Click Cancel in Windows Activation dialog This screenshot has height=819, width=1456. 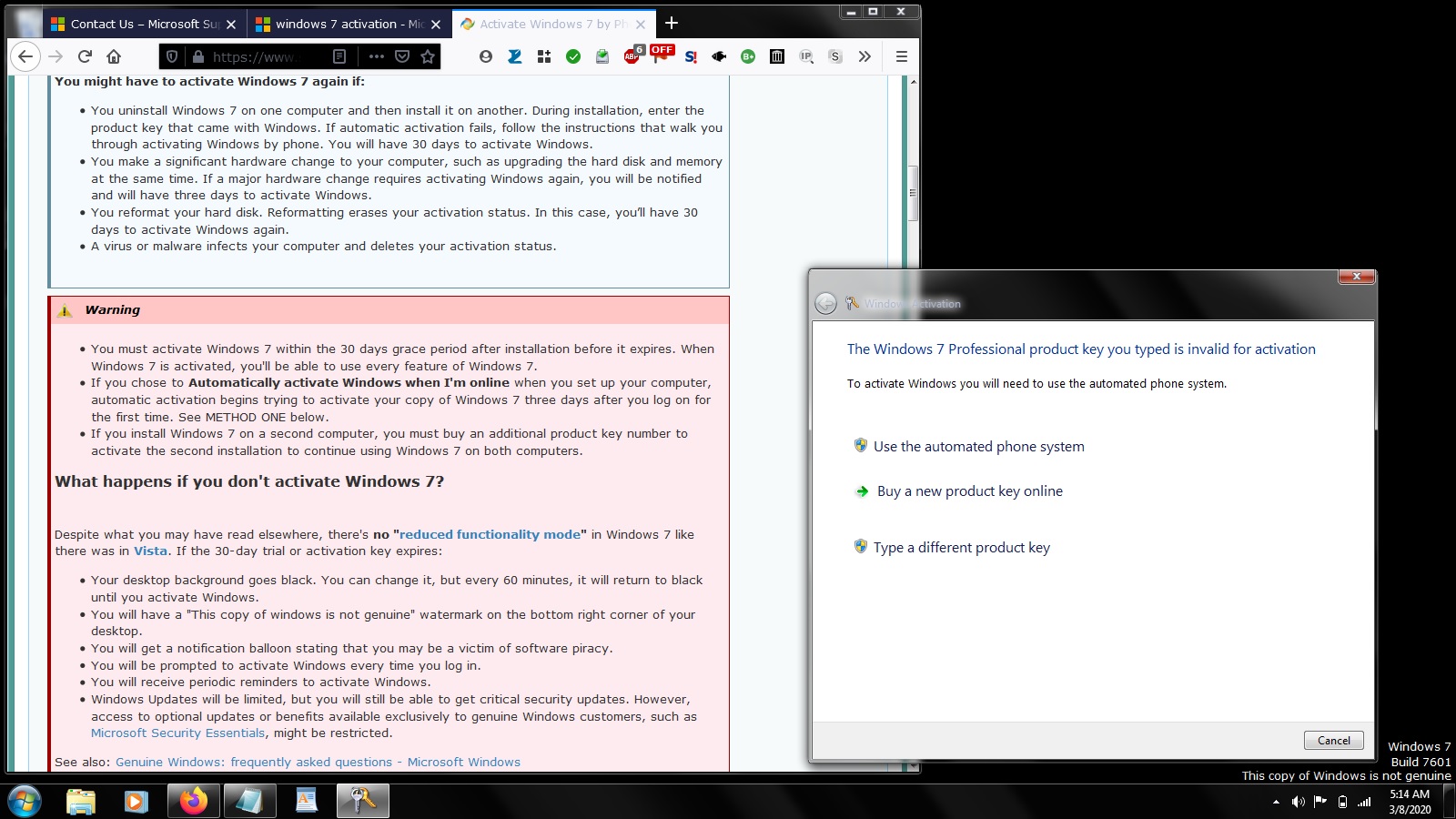point(1334,741)
